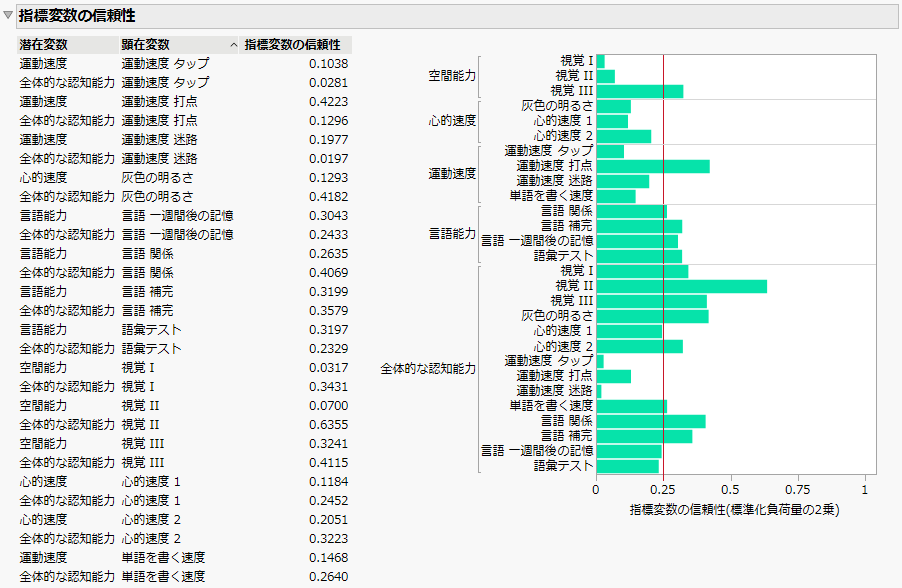Click the value 0.3043 for 言語 一週間後の記憶

[328, 216]
